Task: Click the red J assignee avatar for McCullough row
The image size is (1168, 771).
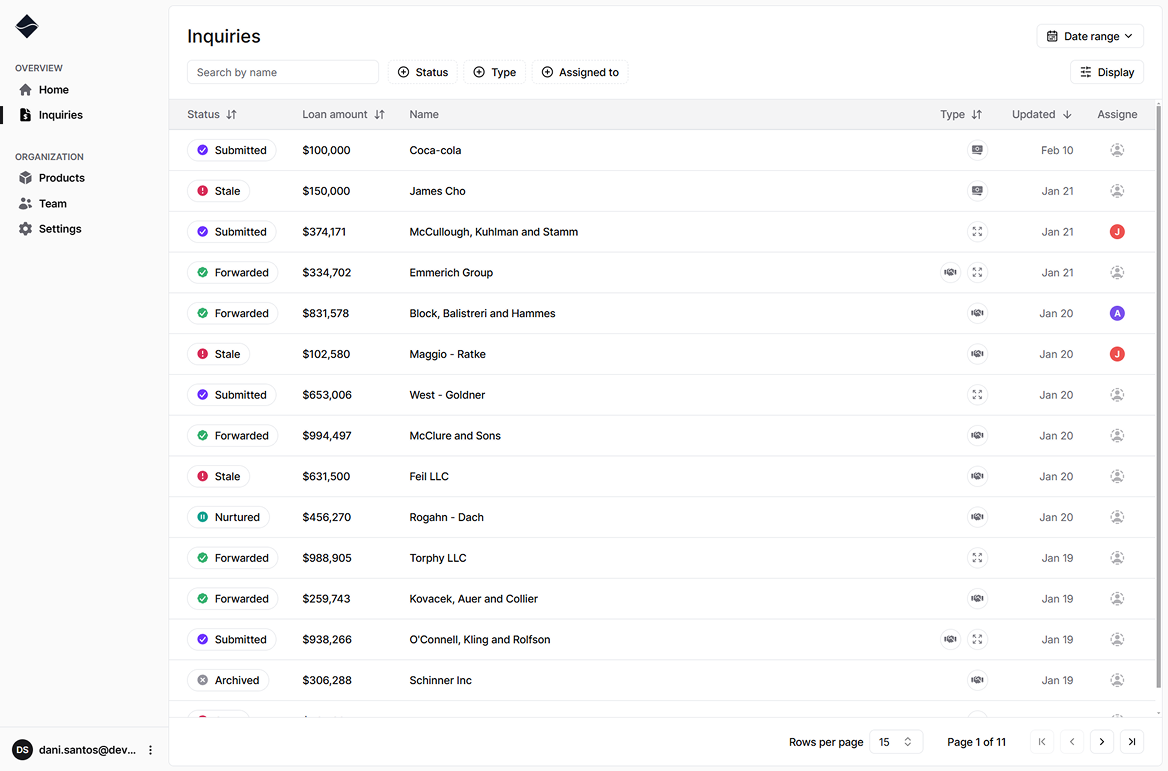Action: point(1117,232)
